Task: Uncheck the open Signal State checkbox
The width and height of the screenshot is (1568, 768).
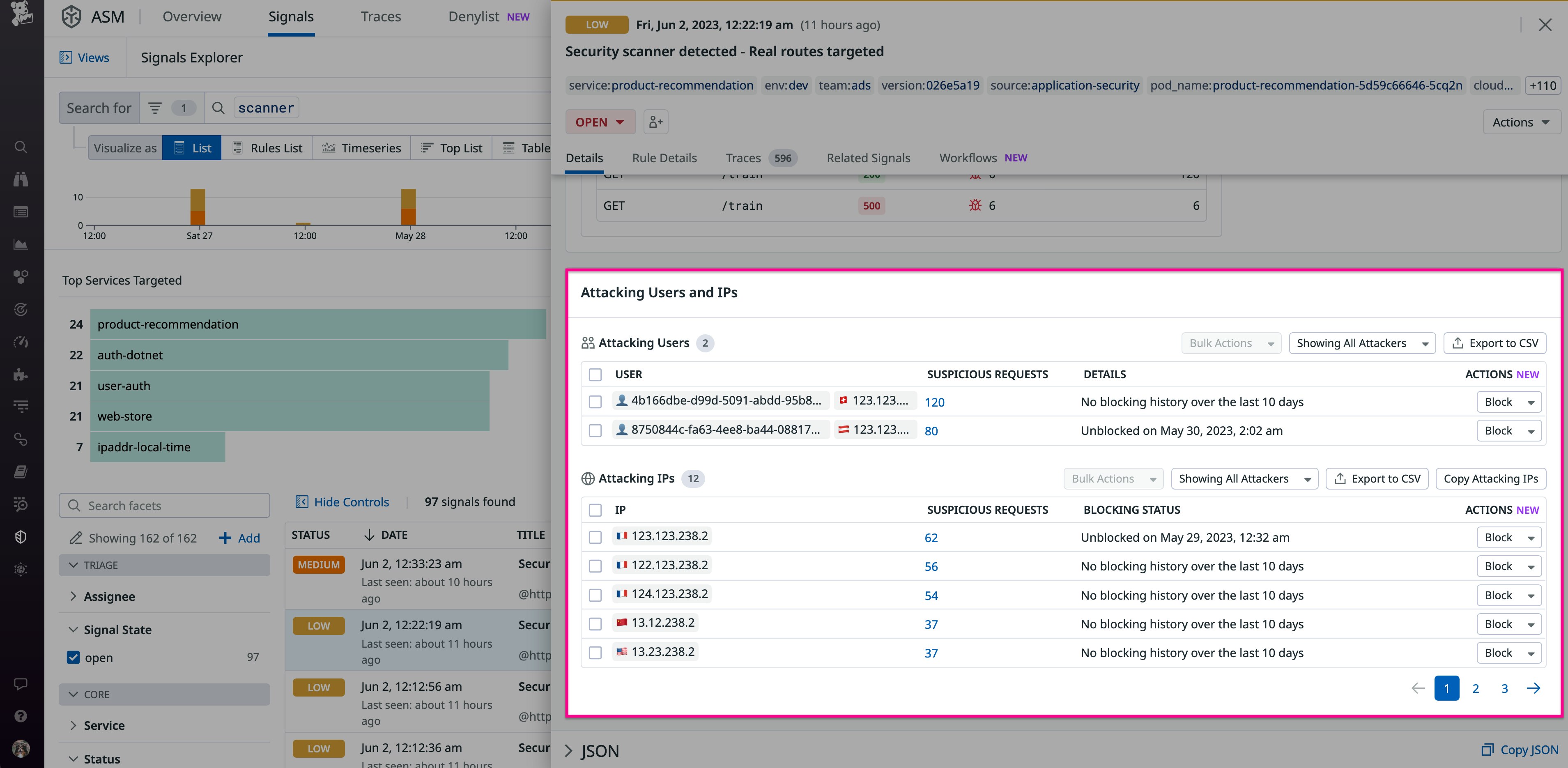Action: click(74, 657)
